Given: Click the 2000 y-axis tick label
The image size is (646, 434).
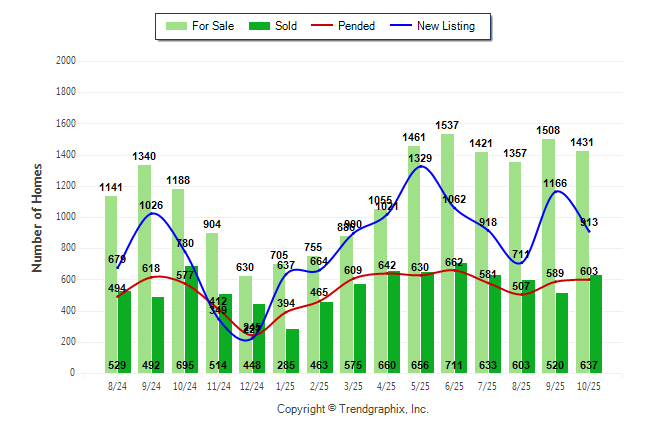Looking at the screenshot, I should coord(66,61).
